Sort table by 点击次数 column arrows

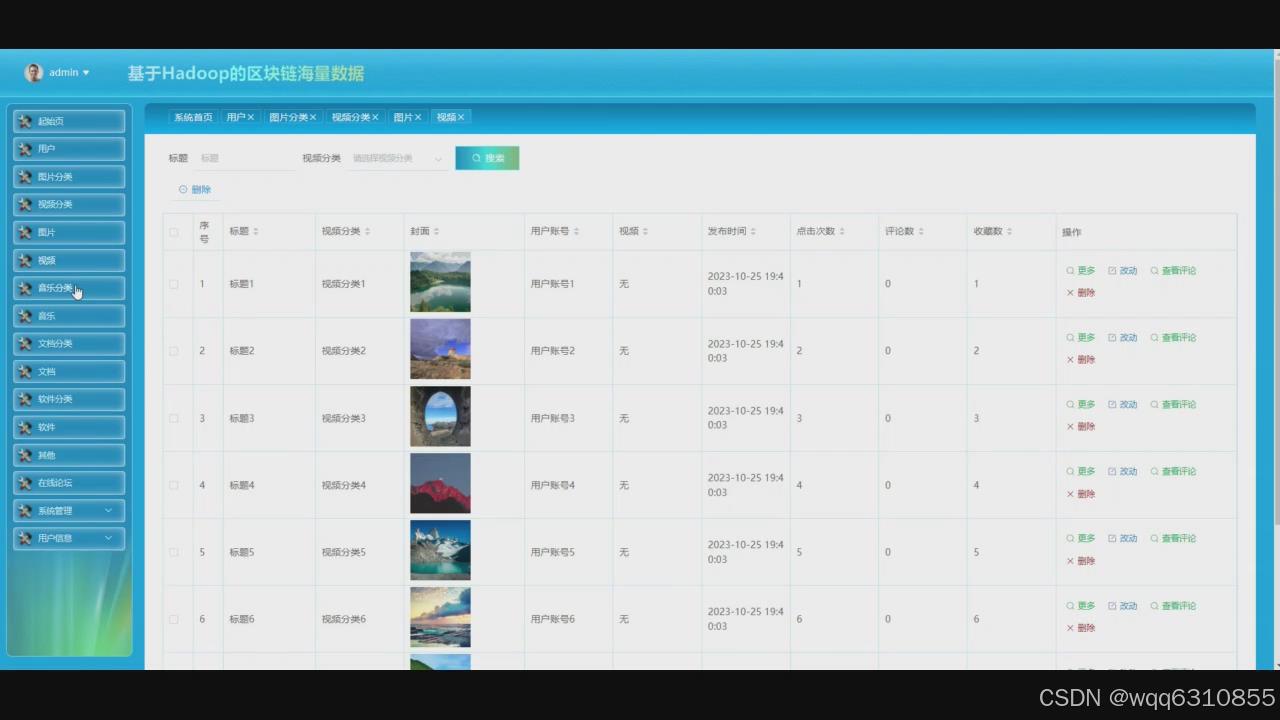(842, 232)
